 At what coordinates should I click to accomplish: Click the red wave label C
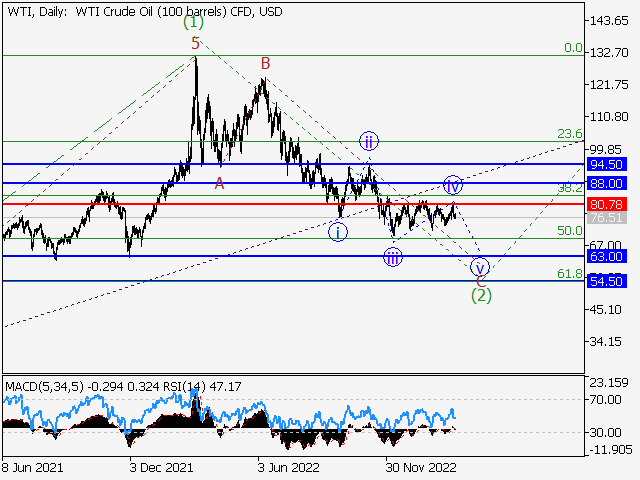click(481, 281)
